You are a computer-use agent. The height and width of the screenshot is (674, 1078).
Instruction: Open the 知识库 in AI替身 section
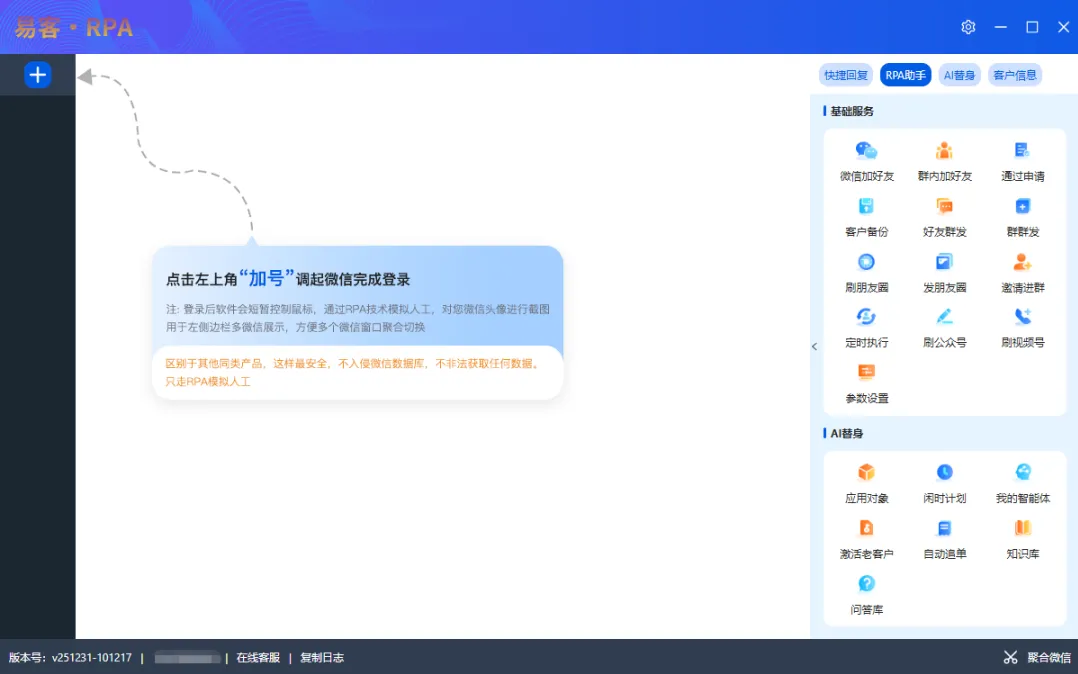pyautogui.click(x=1020, y=538)
